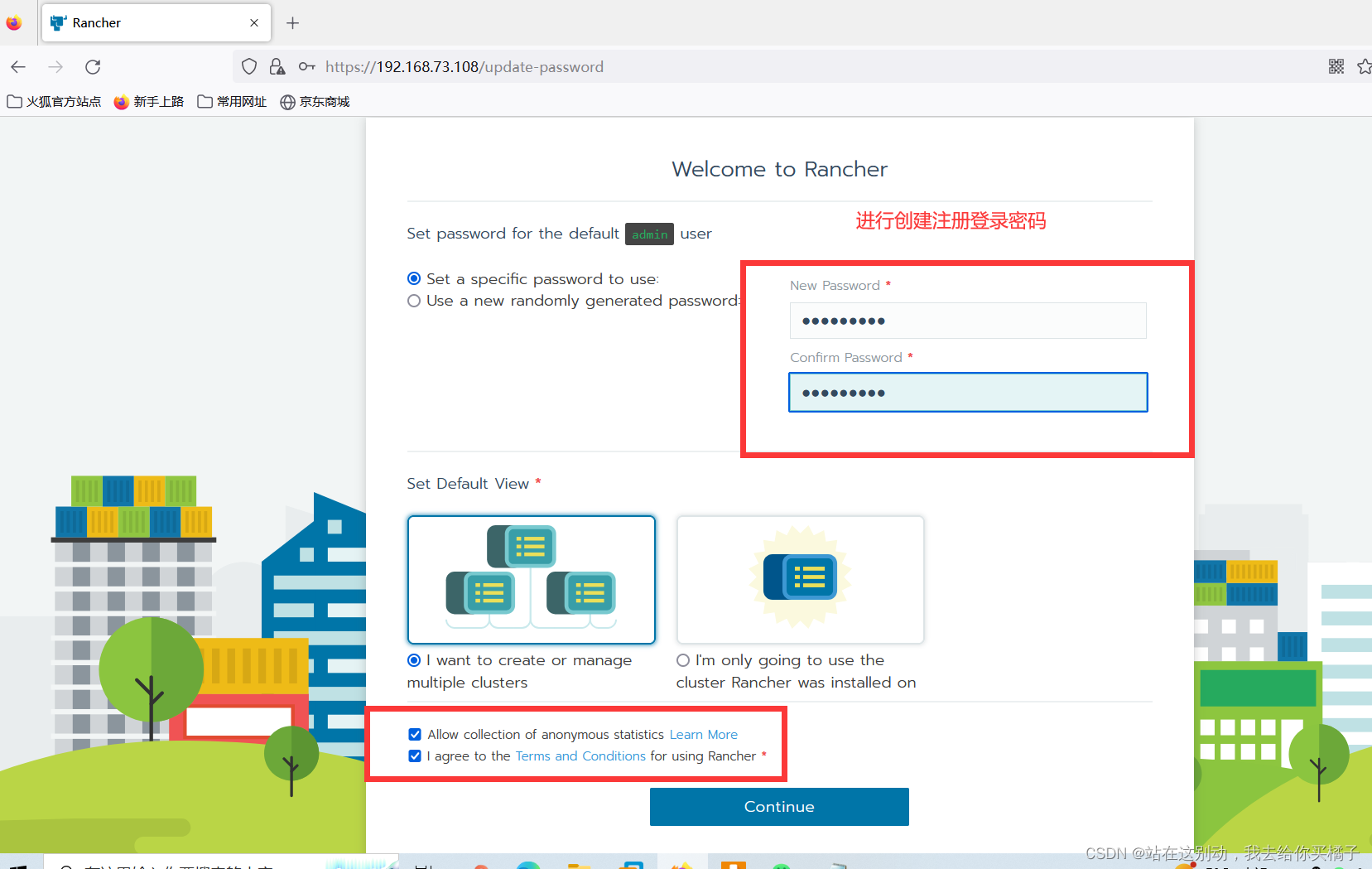Open a new tab with plus button

pos(292,23)
